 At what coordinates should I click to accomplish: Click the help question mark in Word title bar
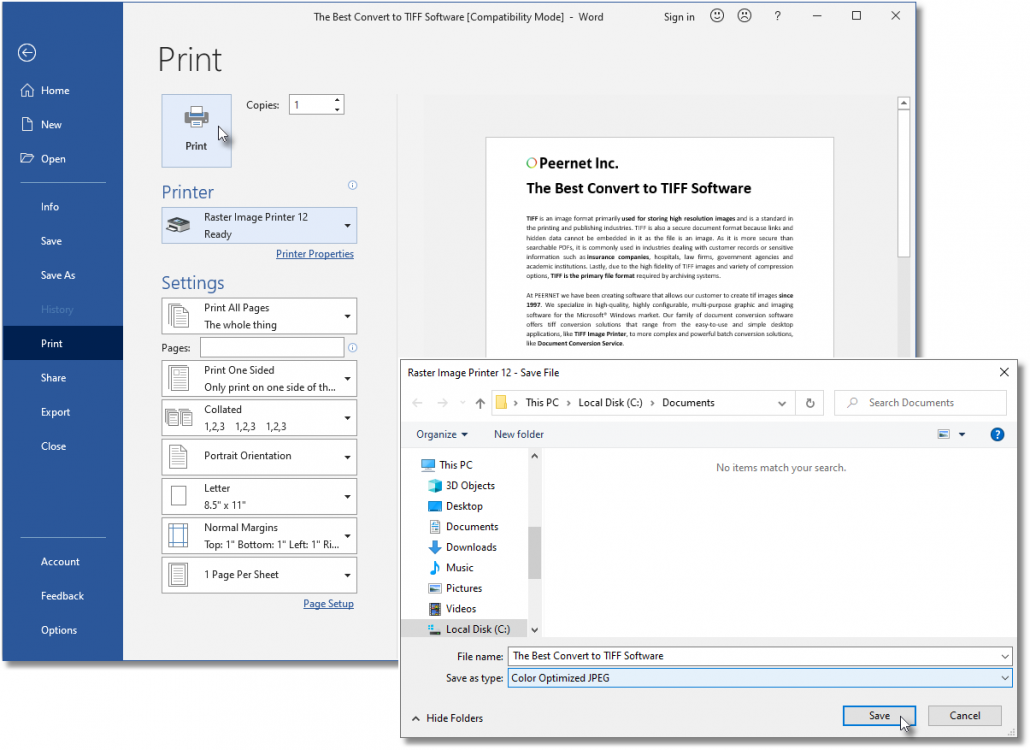pyautogui.click(x=777, y=16)
